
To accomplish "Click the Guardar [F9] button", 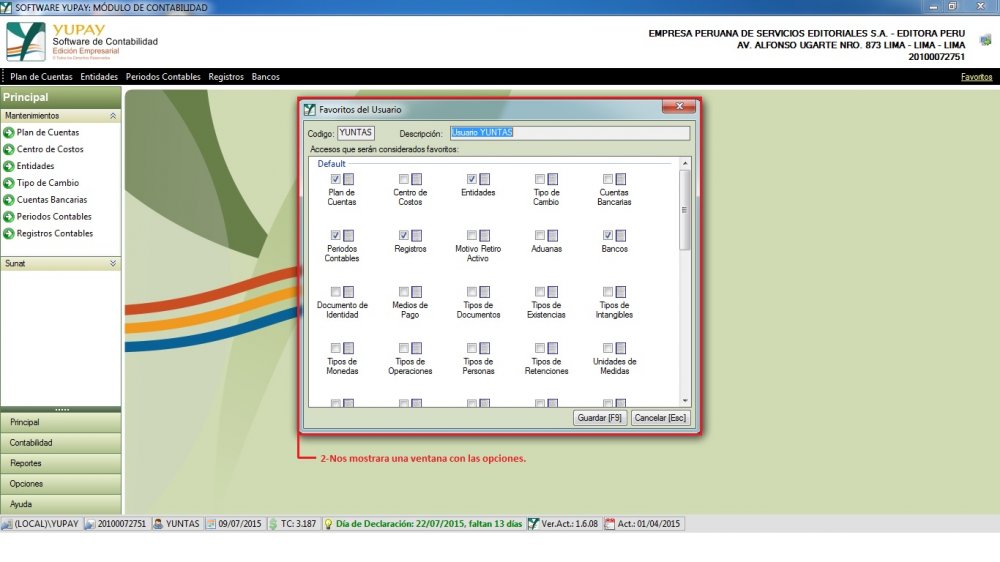I will coord(599,418).
